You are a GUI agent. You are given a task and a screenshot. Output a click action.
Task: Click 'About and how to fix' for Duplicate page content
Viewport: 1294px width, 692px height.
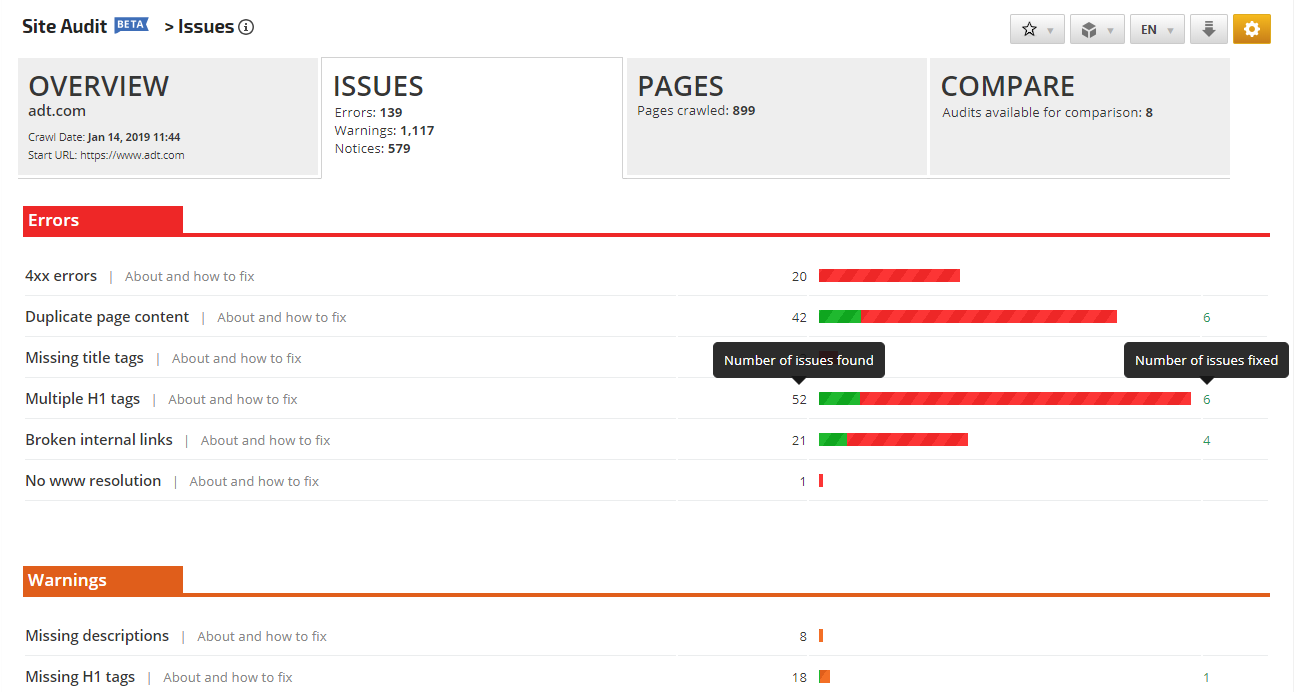coord(281,318)
